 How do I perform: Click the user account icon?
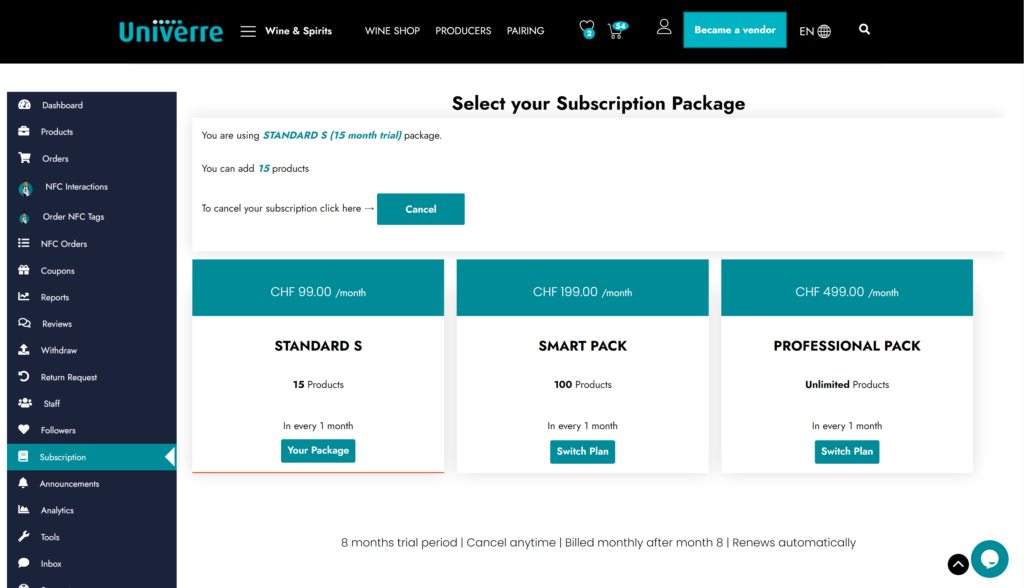664,27
